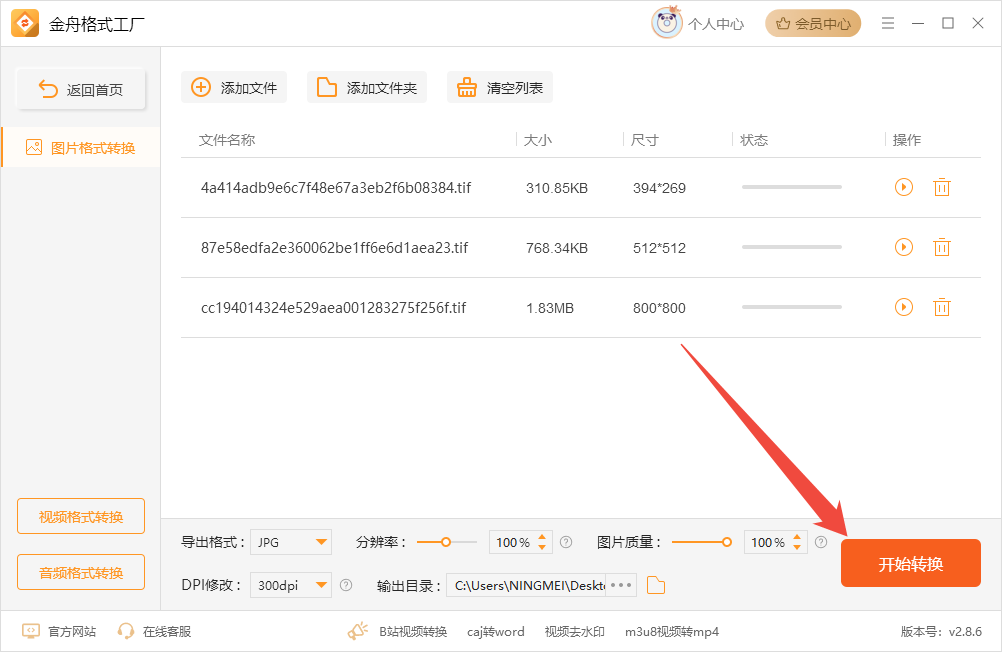Browse output directory with ellipsis button
This screenshot has height=652, width=1002.
(x=620, y=585)
